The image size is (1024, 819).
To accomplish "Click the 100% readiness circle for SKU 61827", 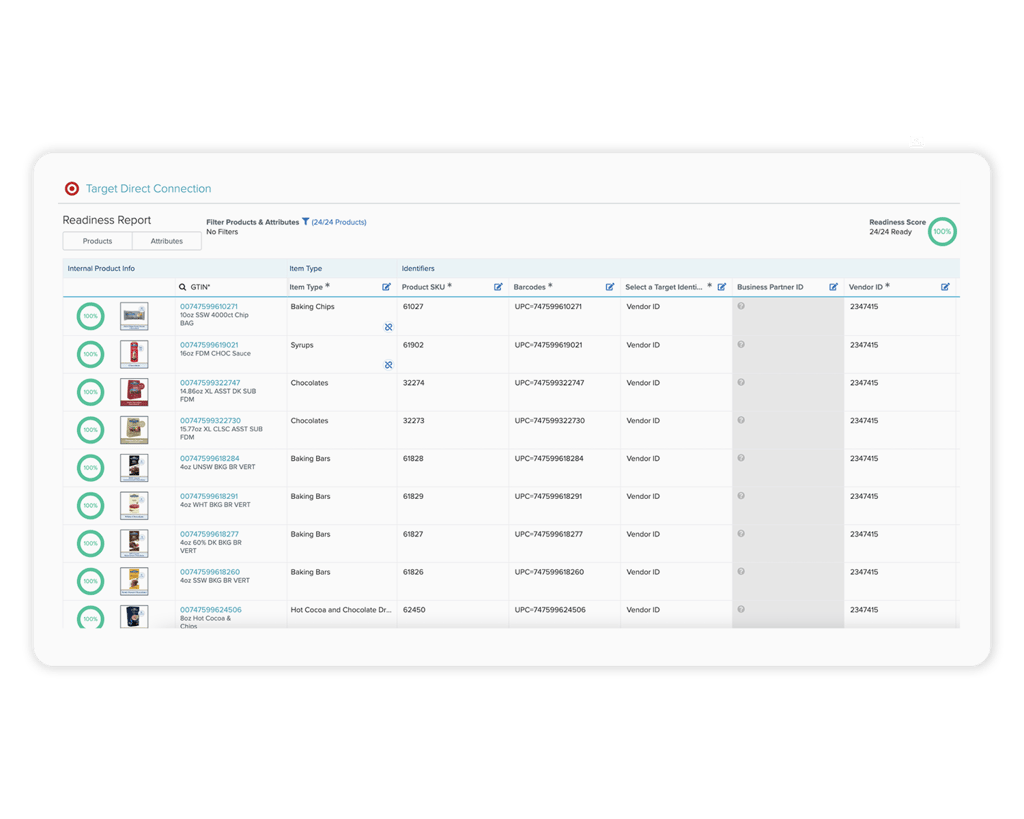I will (91, 543).
